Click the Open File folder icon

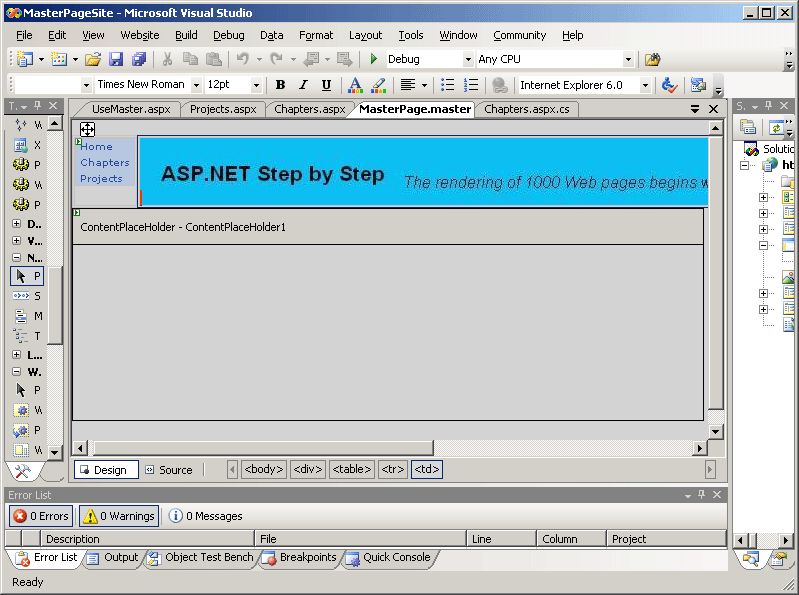point(92,60)
